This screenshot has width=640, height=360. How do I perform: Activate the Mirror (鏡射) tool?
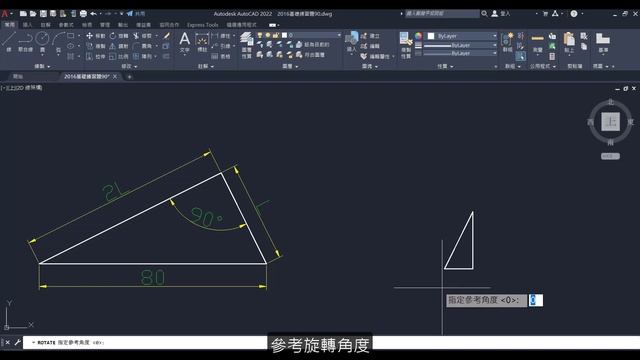coord(119,46)
